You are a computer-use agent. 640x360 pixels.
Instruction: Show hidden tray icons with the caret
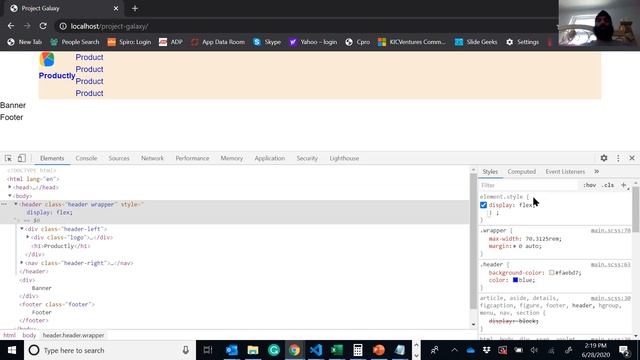point(454,350)
